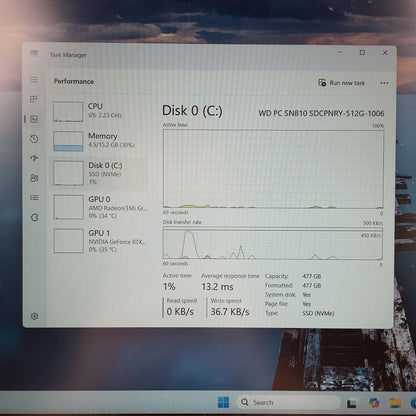Click the Task Manager app icon in title bar
Image resolution: width=416 pixels, height=416 pixels.
pos(34,53)
